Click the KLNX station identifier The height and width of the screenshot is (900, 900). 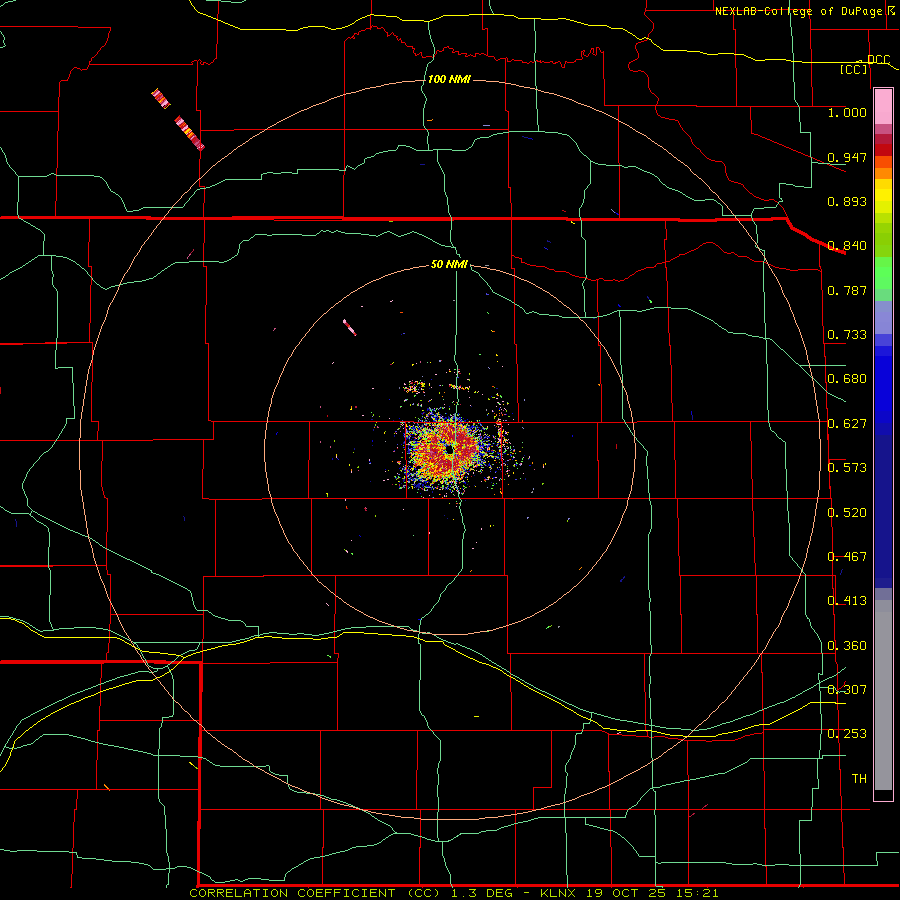(560, 893)
